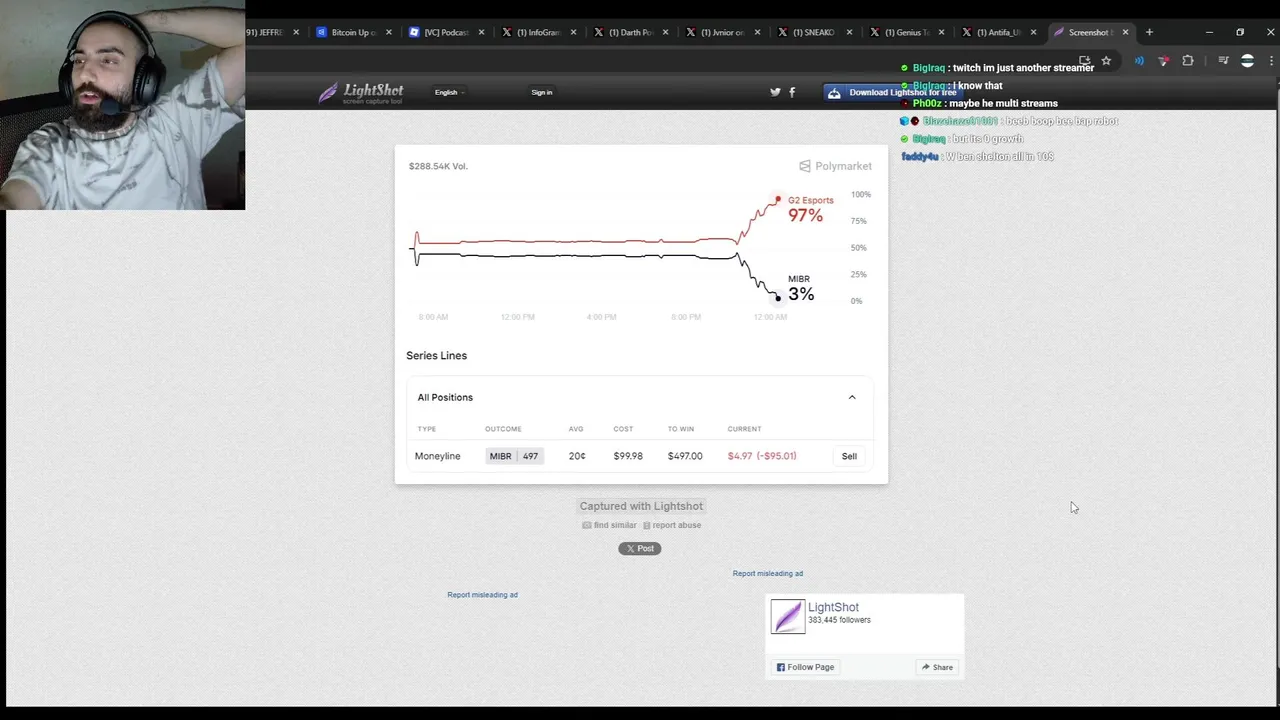Click the $99.98 cost value
This screenshot has height=720, width=1280.
(x=628, y=456)
